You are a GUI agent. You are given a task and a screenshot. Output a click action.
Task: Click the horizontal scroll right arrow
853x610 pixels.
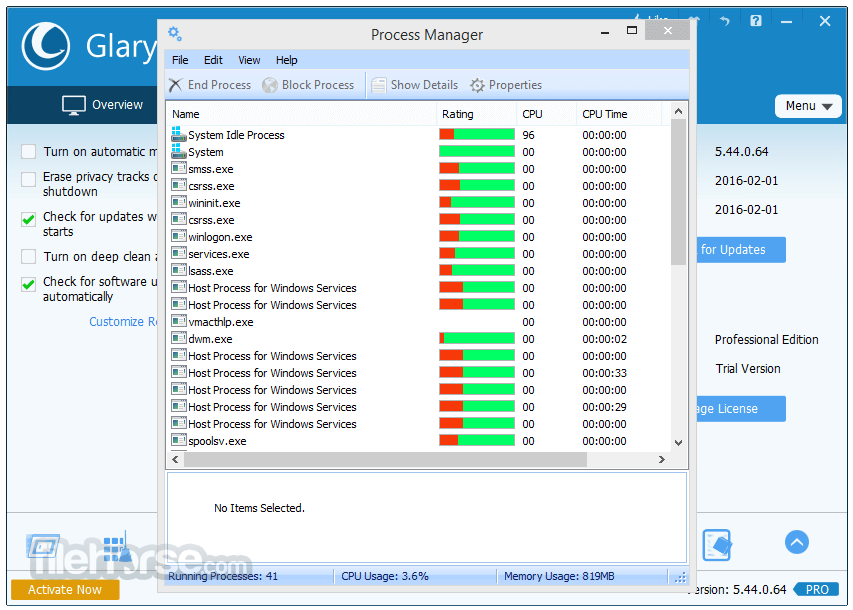662,459
